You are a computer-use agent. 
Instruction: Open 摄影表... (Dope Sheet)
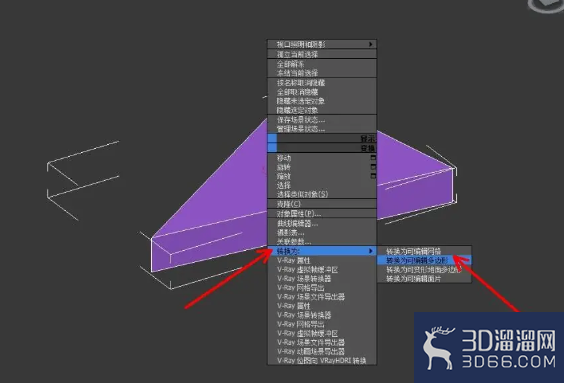coord(322,233)
